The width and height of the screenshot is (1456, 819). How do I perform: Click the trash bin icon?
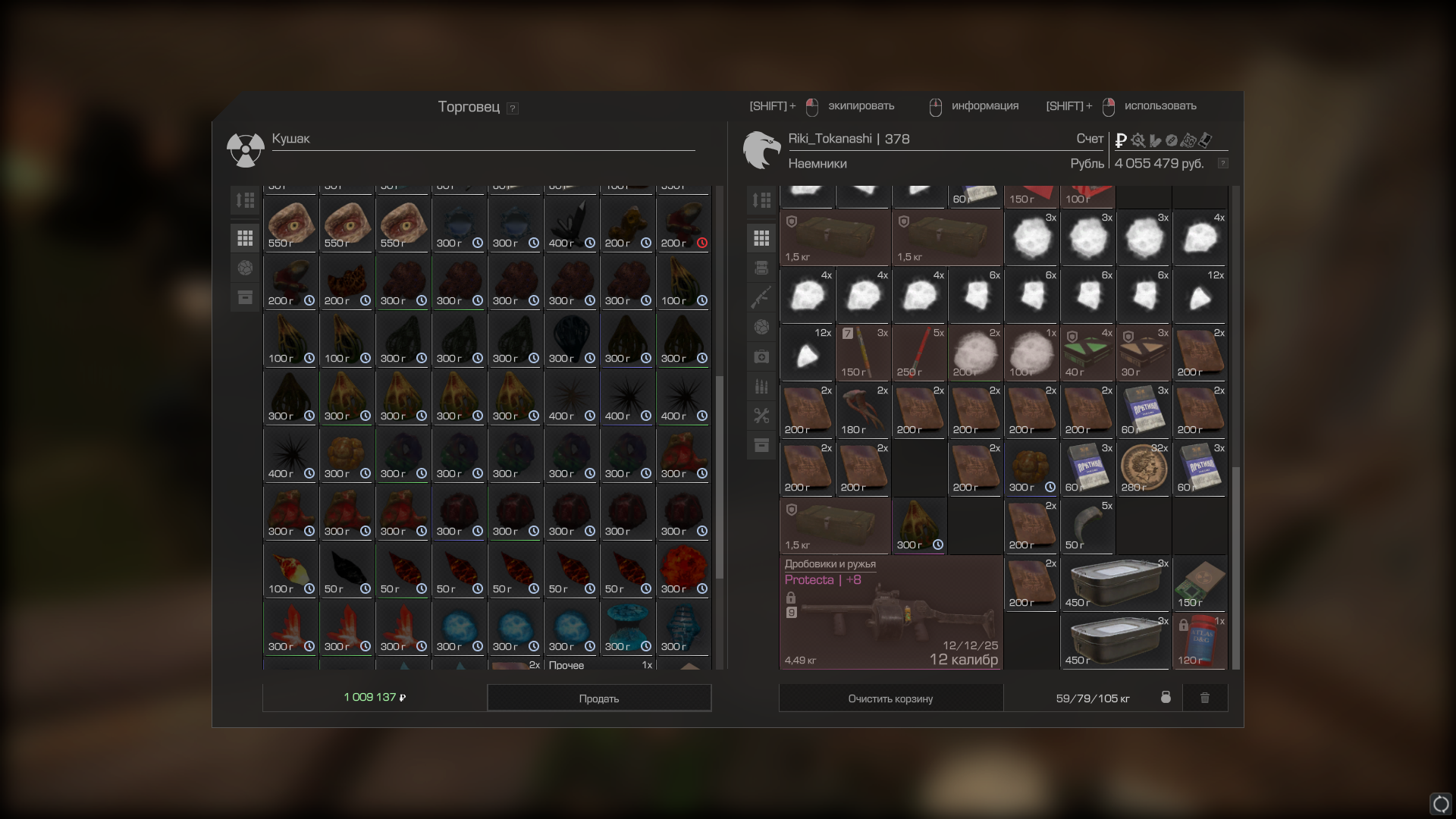click(x=1205, y=698)
